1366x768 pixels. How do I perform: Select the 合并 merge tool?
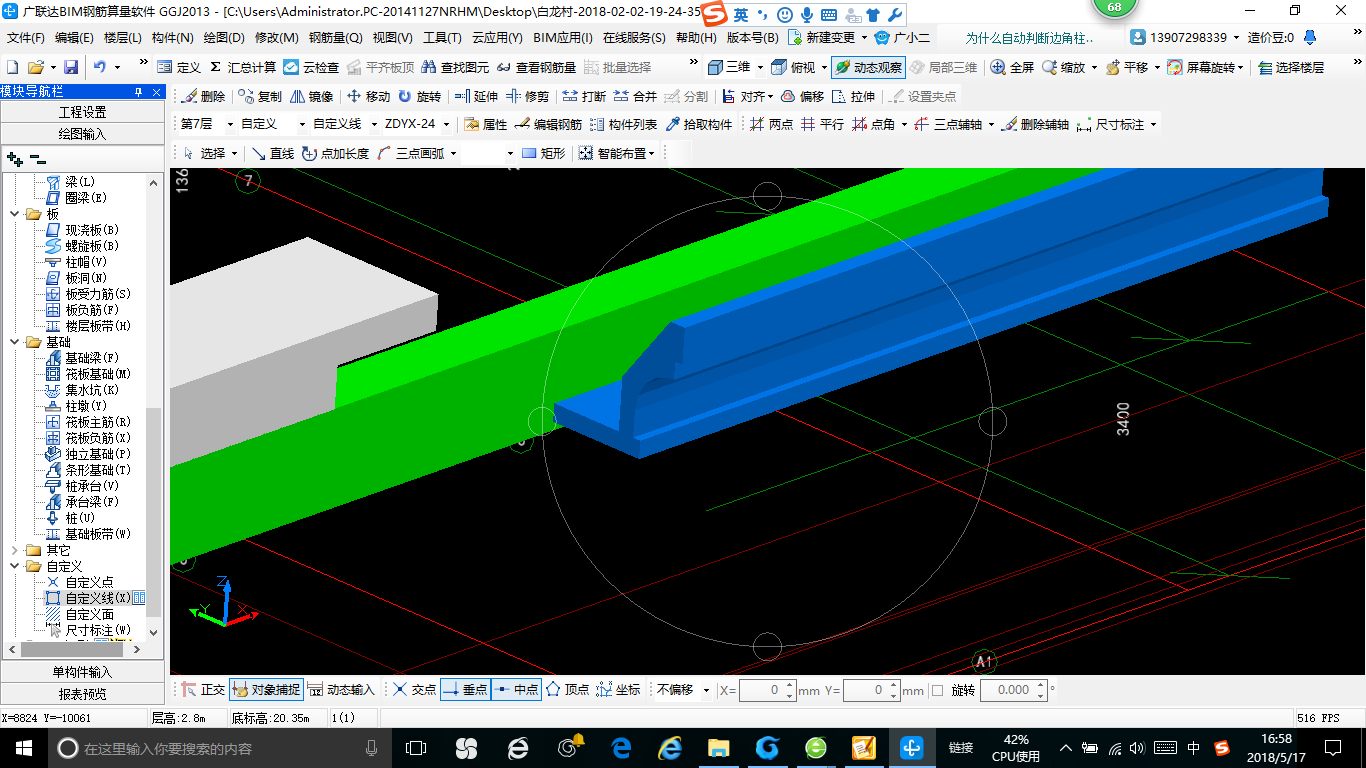[635, 96]
